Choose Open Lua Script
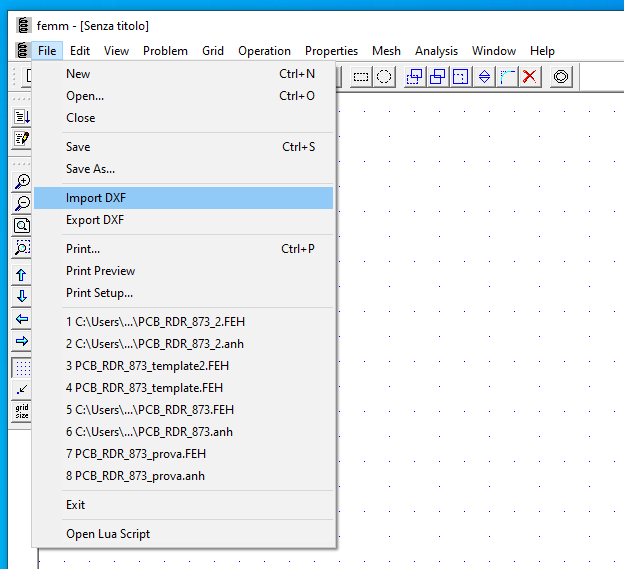The width and height of the screenshot is (624, 569). (183, 534)
